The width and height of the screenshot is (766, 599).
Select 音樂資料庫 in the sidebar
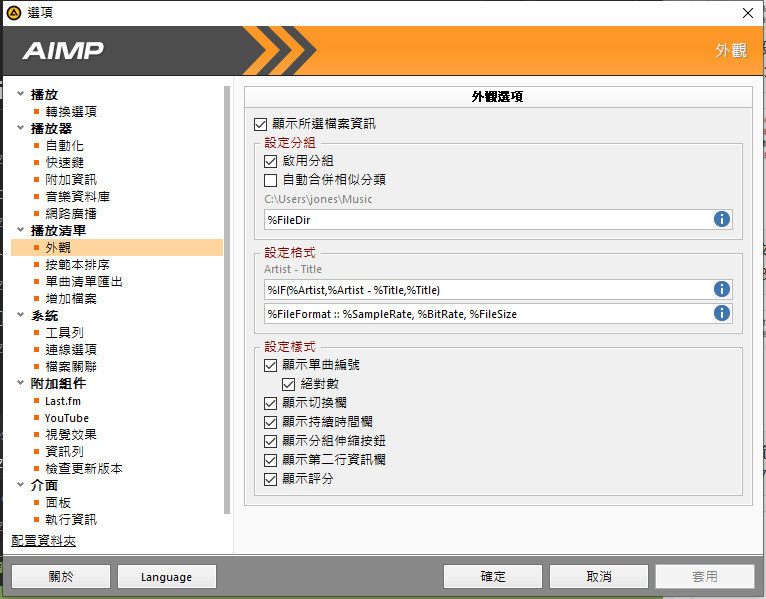point(77,196)
